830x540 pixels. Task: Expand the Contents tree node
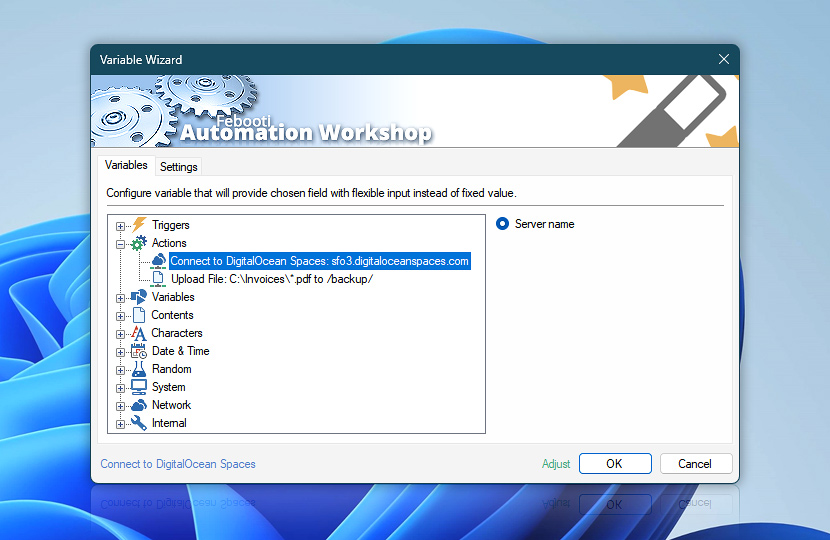pos(120,316)
